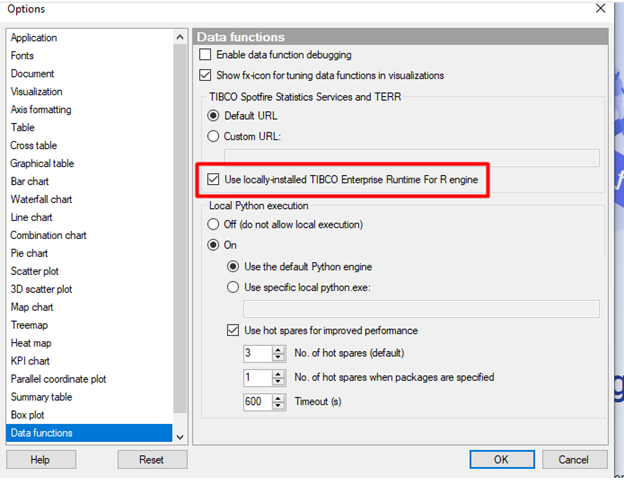This screenshot has width=624, height=485.
Task: Select the Map chart category
Action: click(x=90, y=307)
